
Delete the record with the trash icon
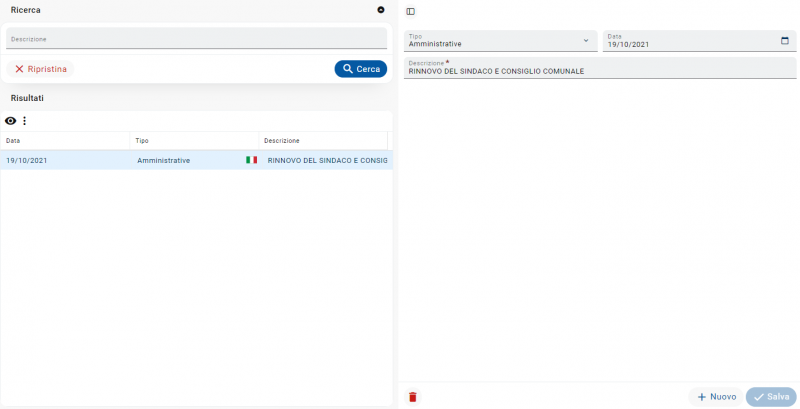413,397
